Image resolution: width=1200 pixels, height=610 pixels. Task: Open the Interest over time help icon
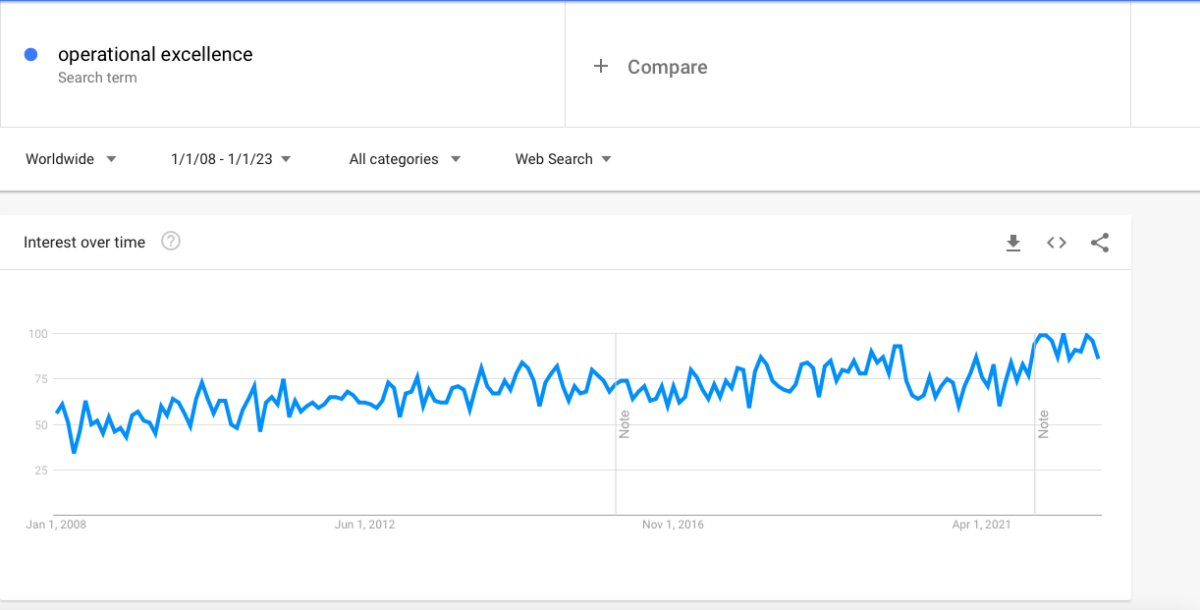[171, 241]
